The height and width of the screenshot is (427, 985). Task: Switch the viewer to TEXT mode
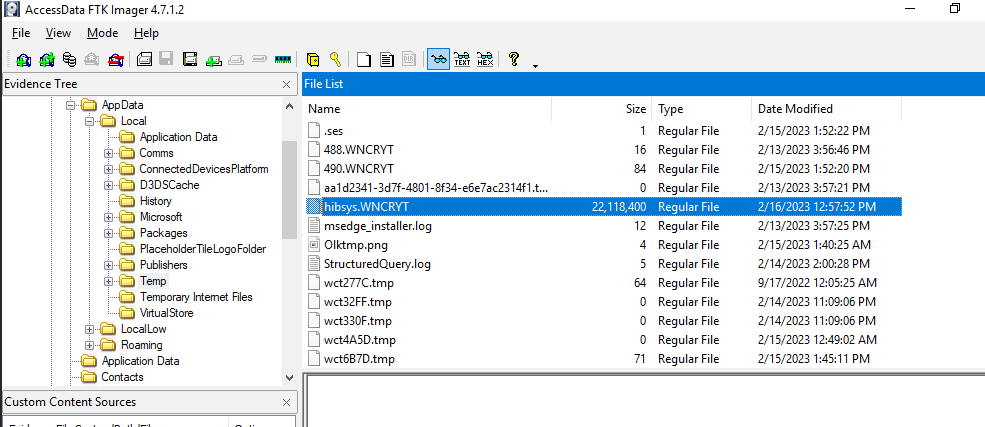point(462,59)
